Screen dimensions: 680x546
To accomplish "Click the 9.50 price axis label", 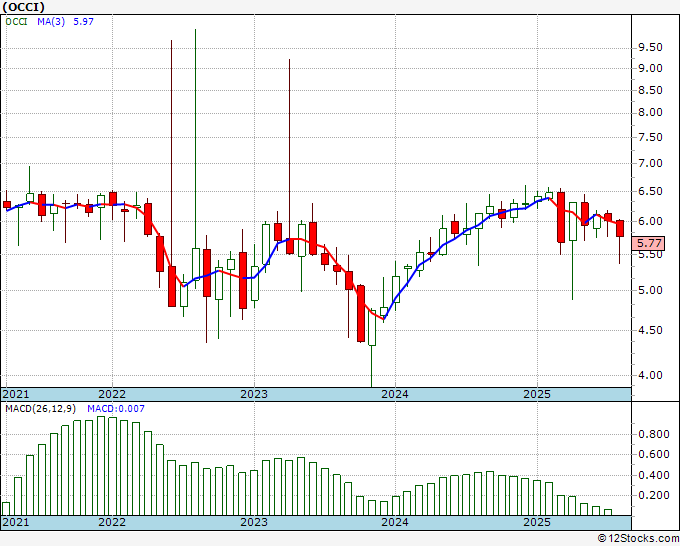I will tap(650, 47).
